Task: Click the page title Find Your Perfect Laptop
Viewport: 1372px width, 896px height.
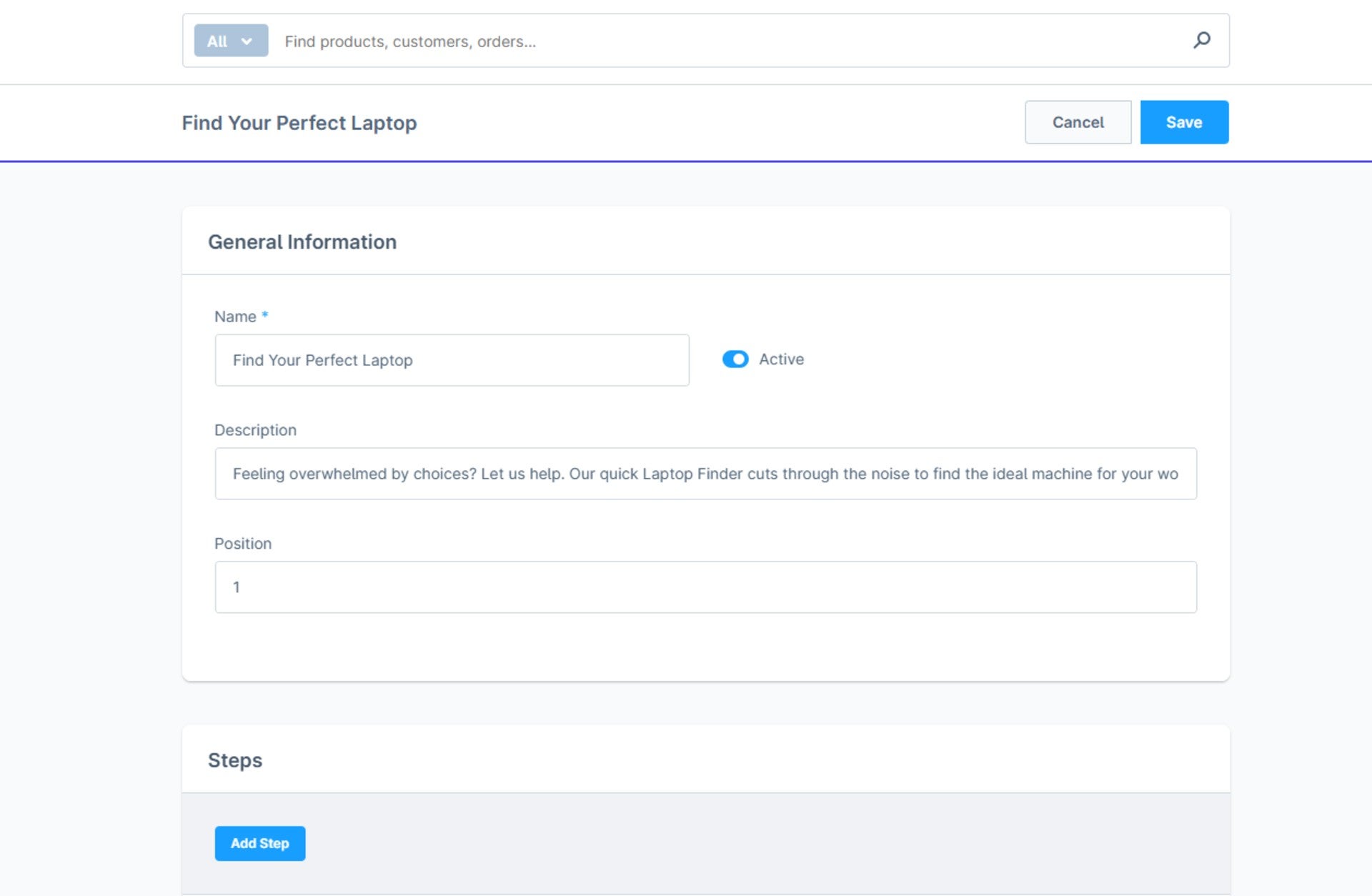Action: 299,123
